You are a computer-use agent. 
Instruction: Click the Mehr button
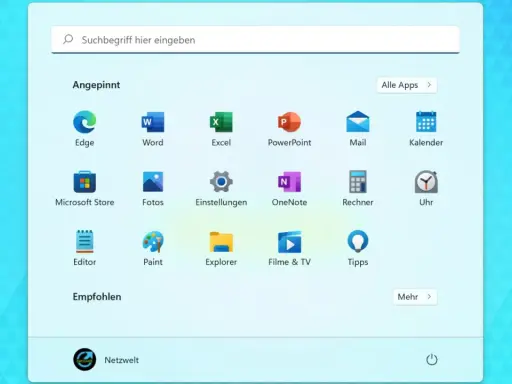(415, 297)
